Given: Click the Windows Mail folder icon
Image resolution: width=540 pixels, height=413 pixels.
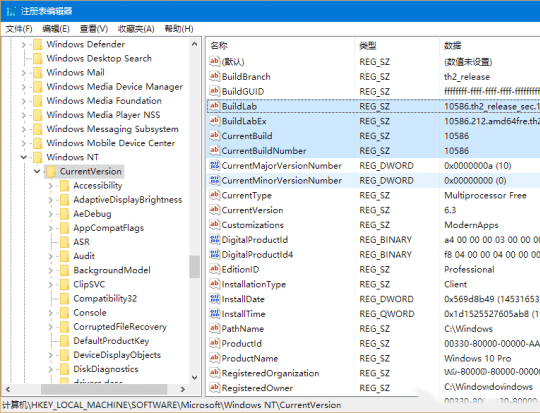Looking at the screenshot, I should (38, 73).
